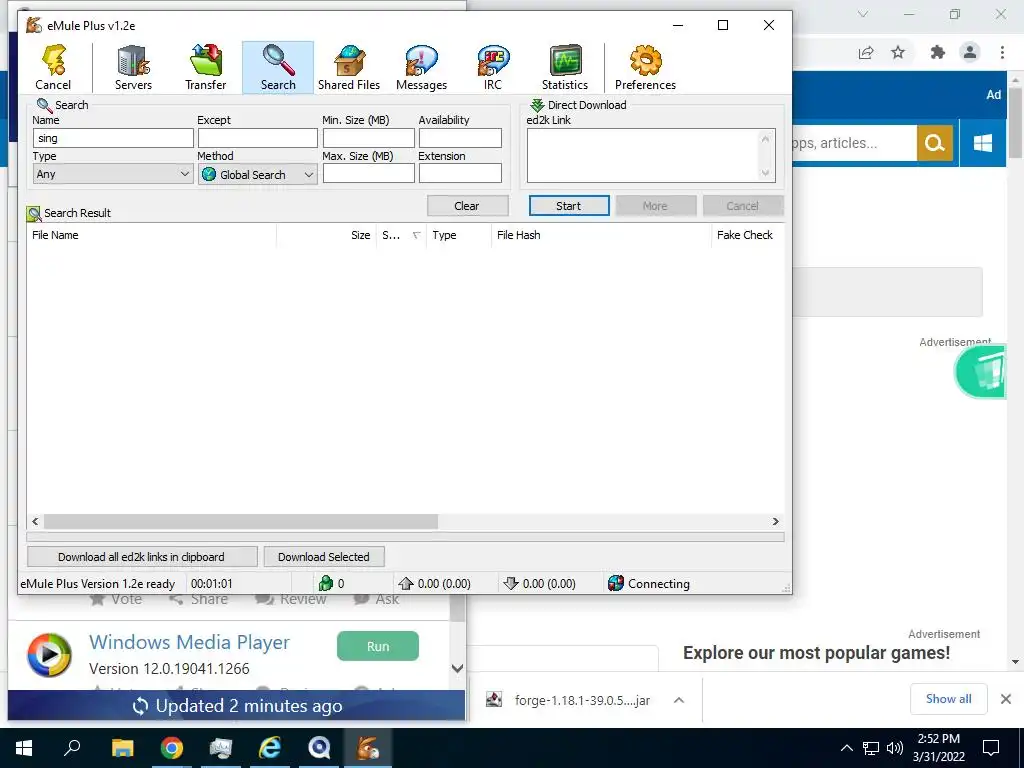This screenshot has width=1024, height=768.
Task: Show hidden tray icons chevron
Action: click(846, 748)
